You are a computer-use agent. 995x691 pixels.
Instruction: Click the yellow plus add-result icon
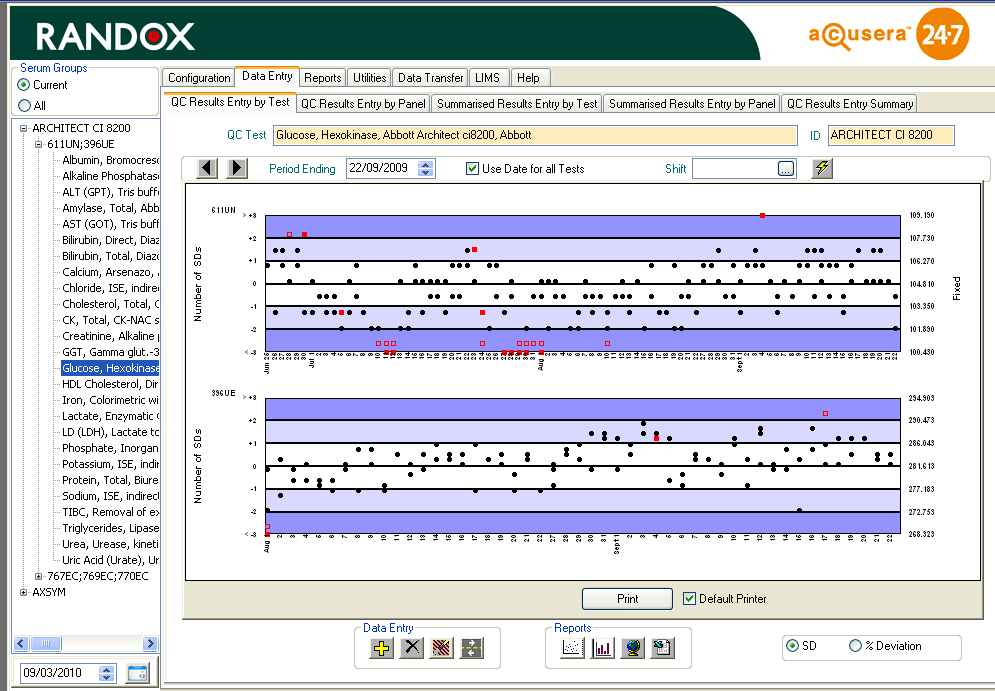point(381,648)
